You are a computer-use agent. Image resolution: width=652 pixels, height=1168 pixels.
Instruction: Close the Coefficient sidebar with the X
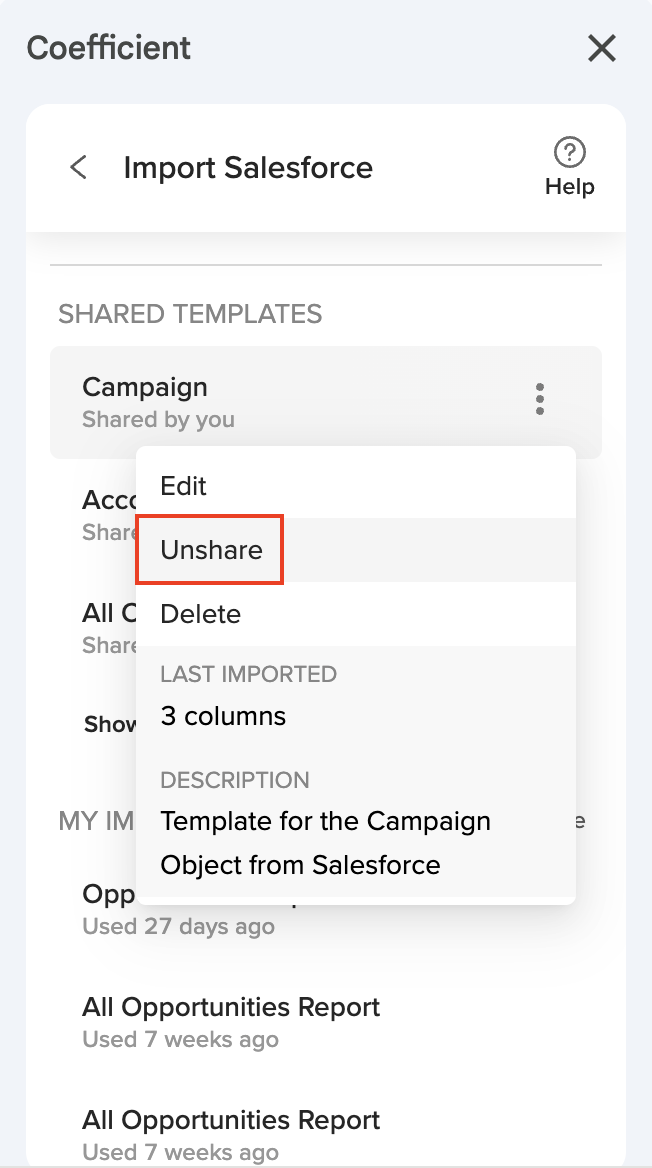pos(602,48)
